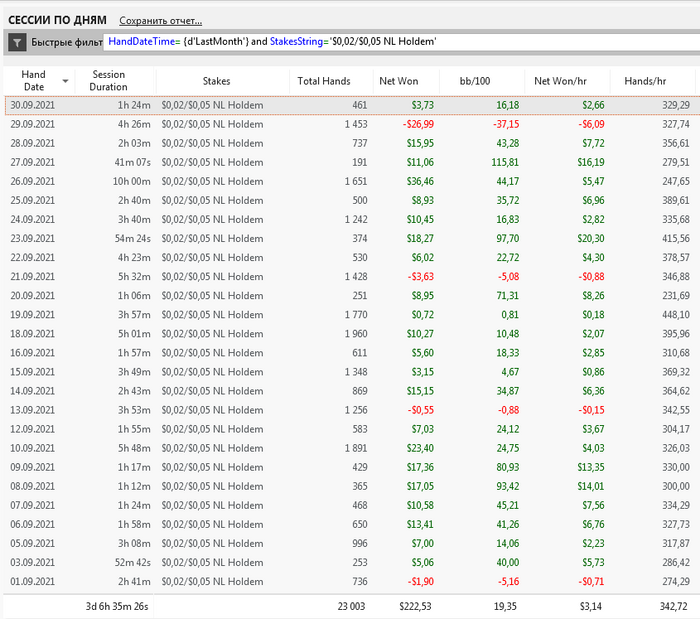Click the Total Hands column header
This screenshot has width=700, height=619.
(323, 80)
